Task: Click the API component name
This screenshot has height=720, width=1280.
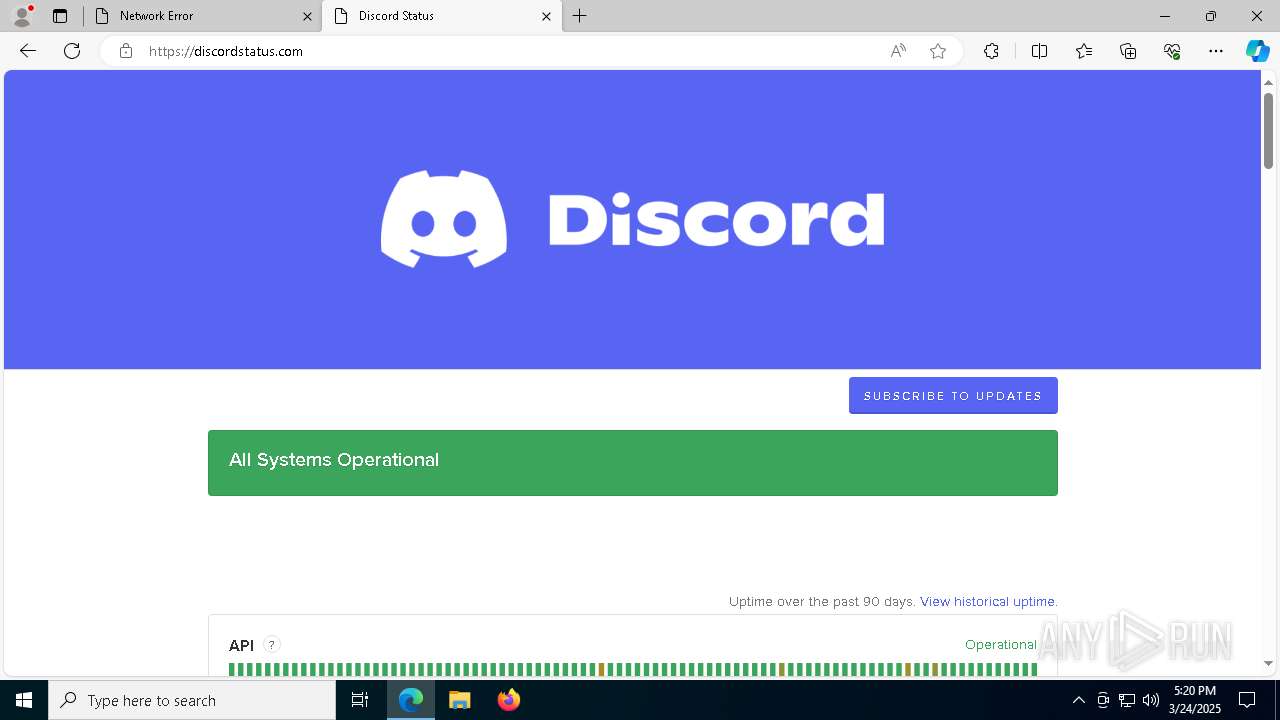Action: click(241, 645)
